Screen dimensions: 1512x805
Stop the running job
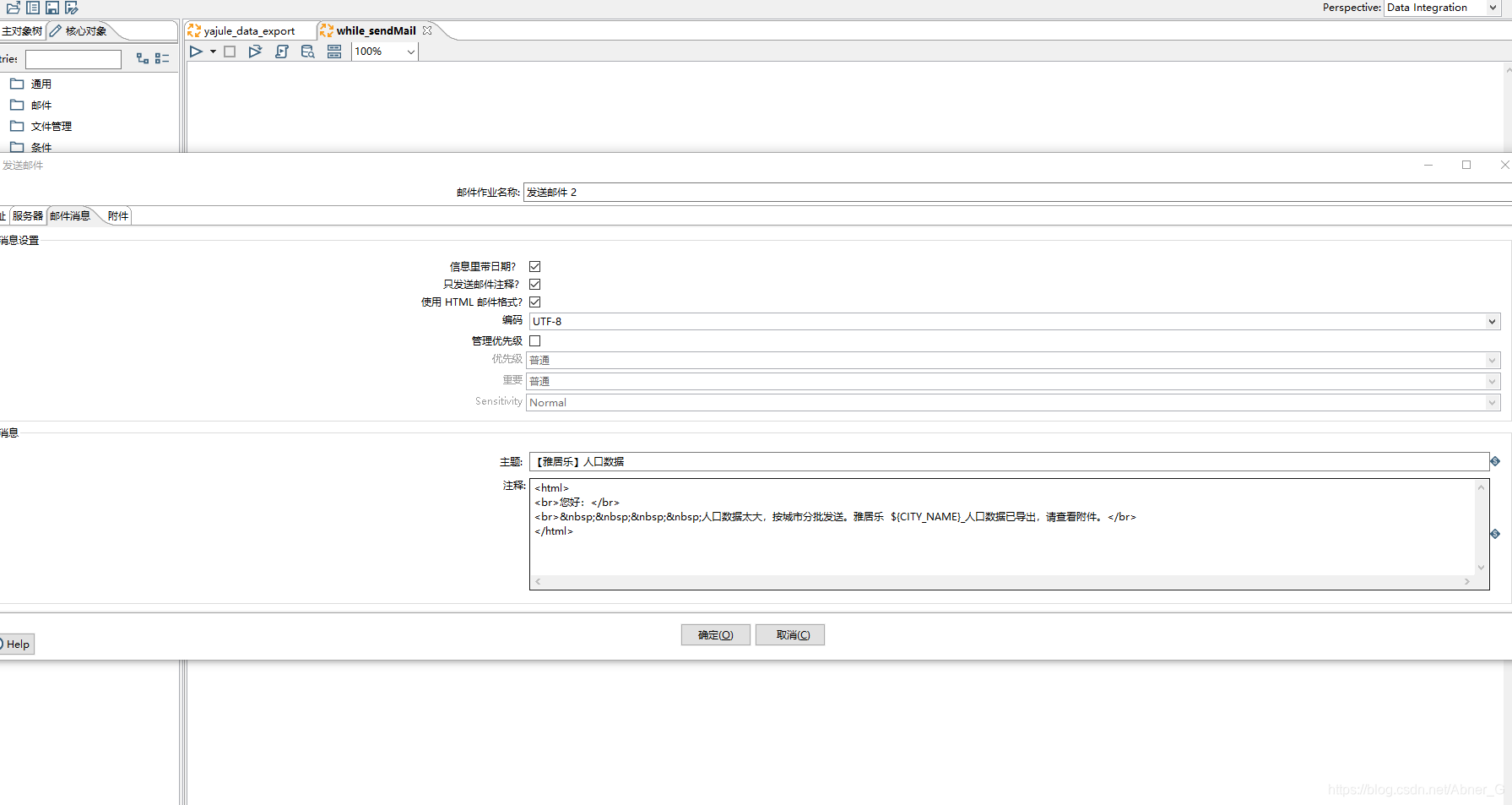click(x=230, y=52)
